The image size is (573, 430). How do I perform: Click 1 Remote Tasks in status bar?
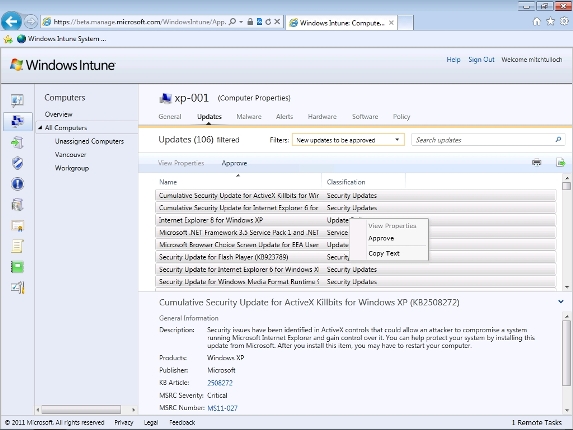(536, 422)
